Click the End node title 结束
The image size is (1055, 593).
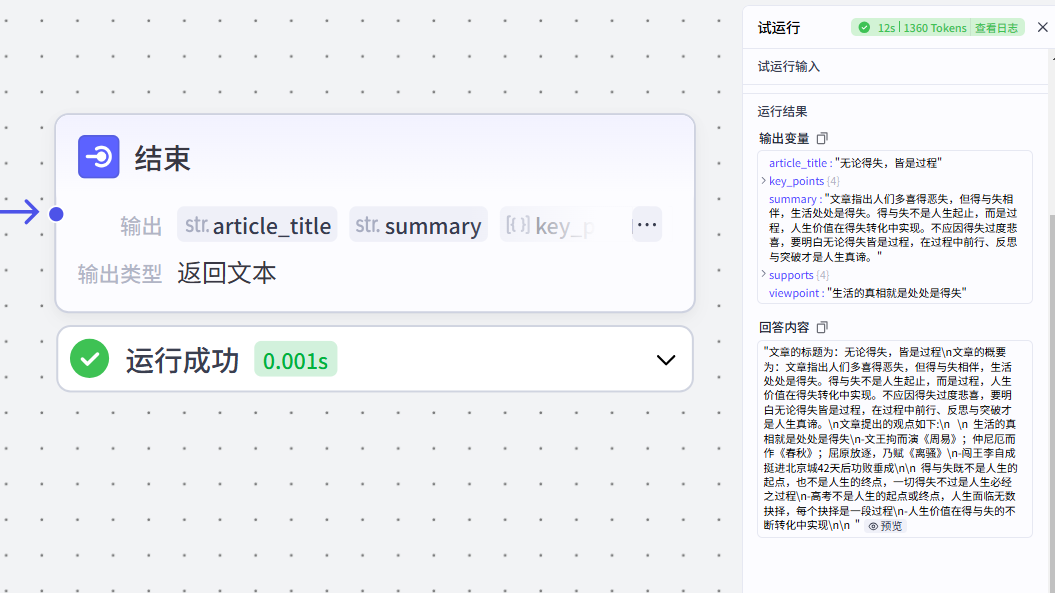coord(163,158)
